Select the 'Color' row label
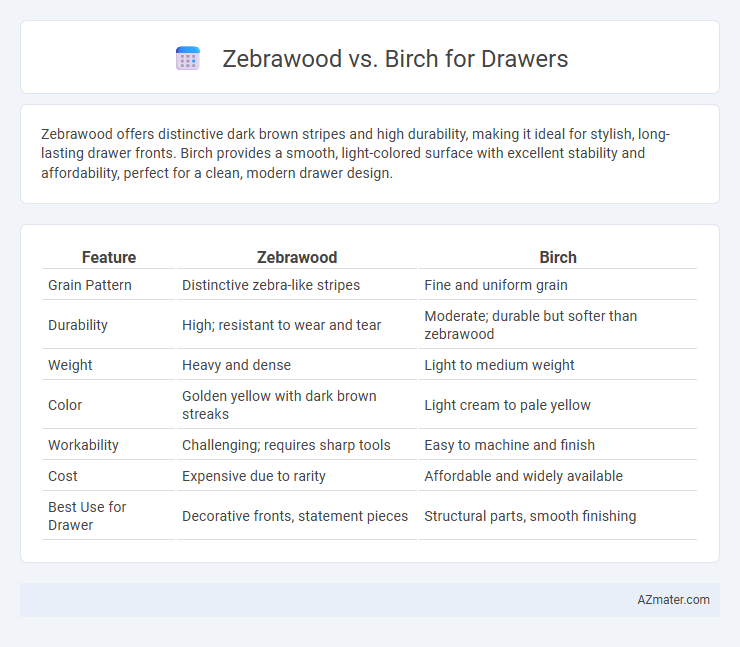 (x=65, y=405)
